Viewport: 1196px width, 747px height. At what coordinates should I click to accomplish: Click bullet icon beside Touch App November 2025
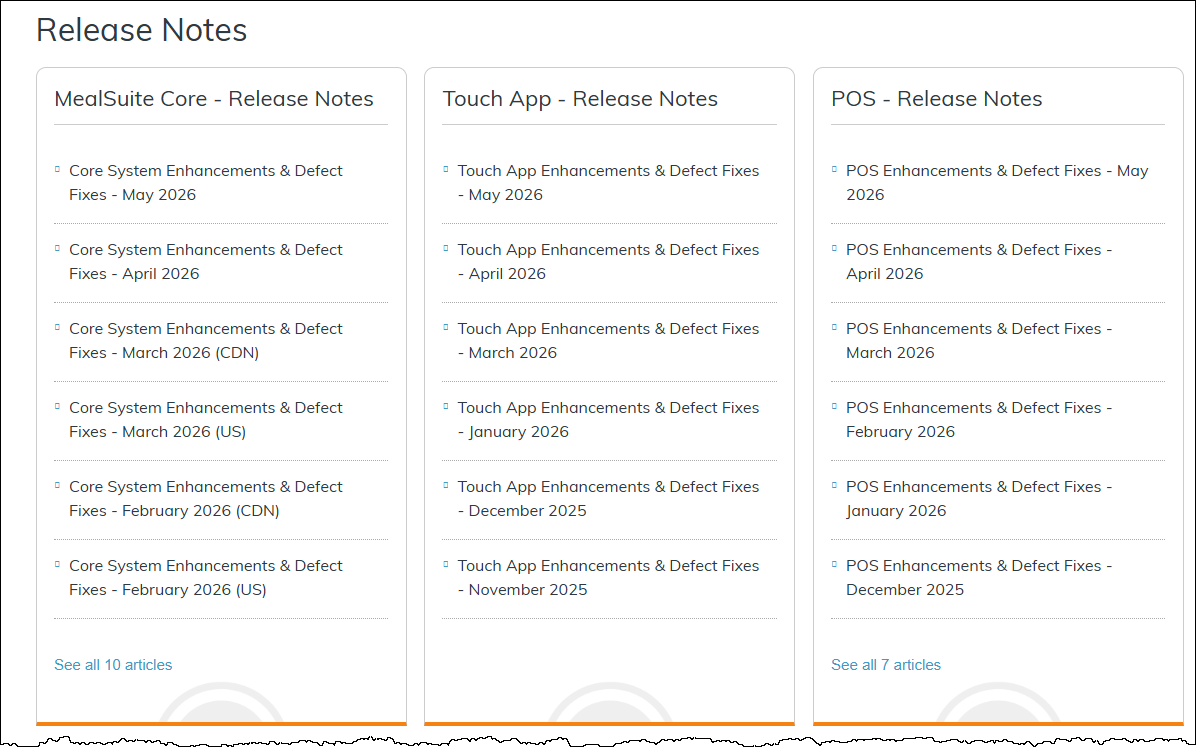[445, 564]
